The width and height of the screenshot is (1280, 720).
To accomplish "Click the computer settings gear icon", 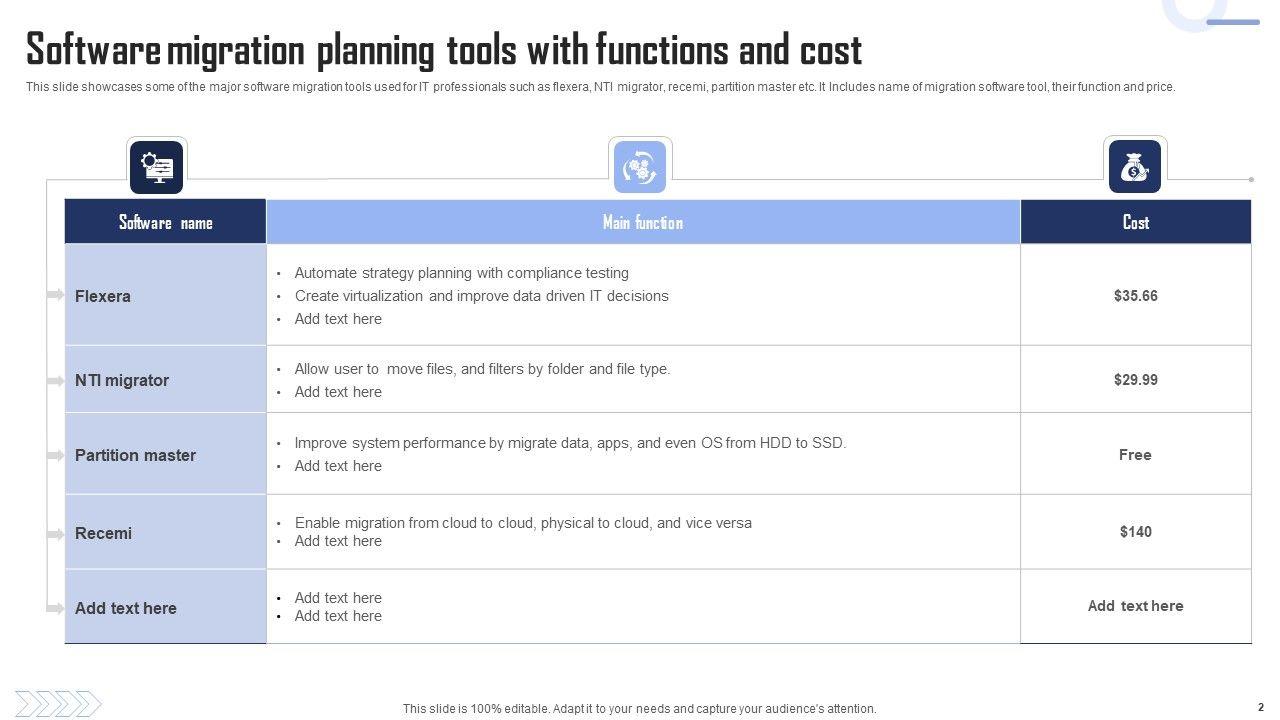I will (x=156, y=166).
